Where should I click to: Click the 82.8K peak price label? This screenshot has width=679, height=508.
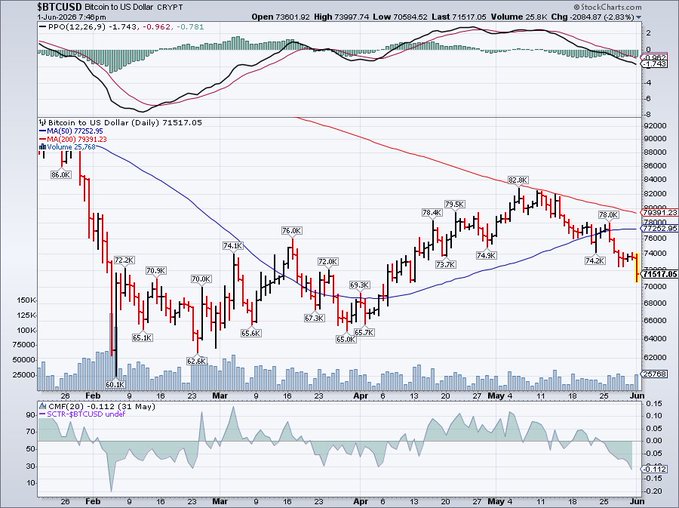(x=518, y=180)
